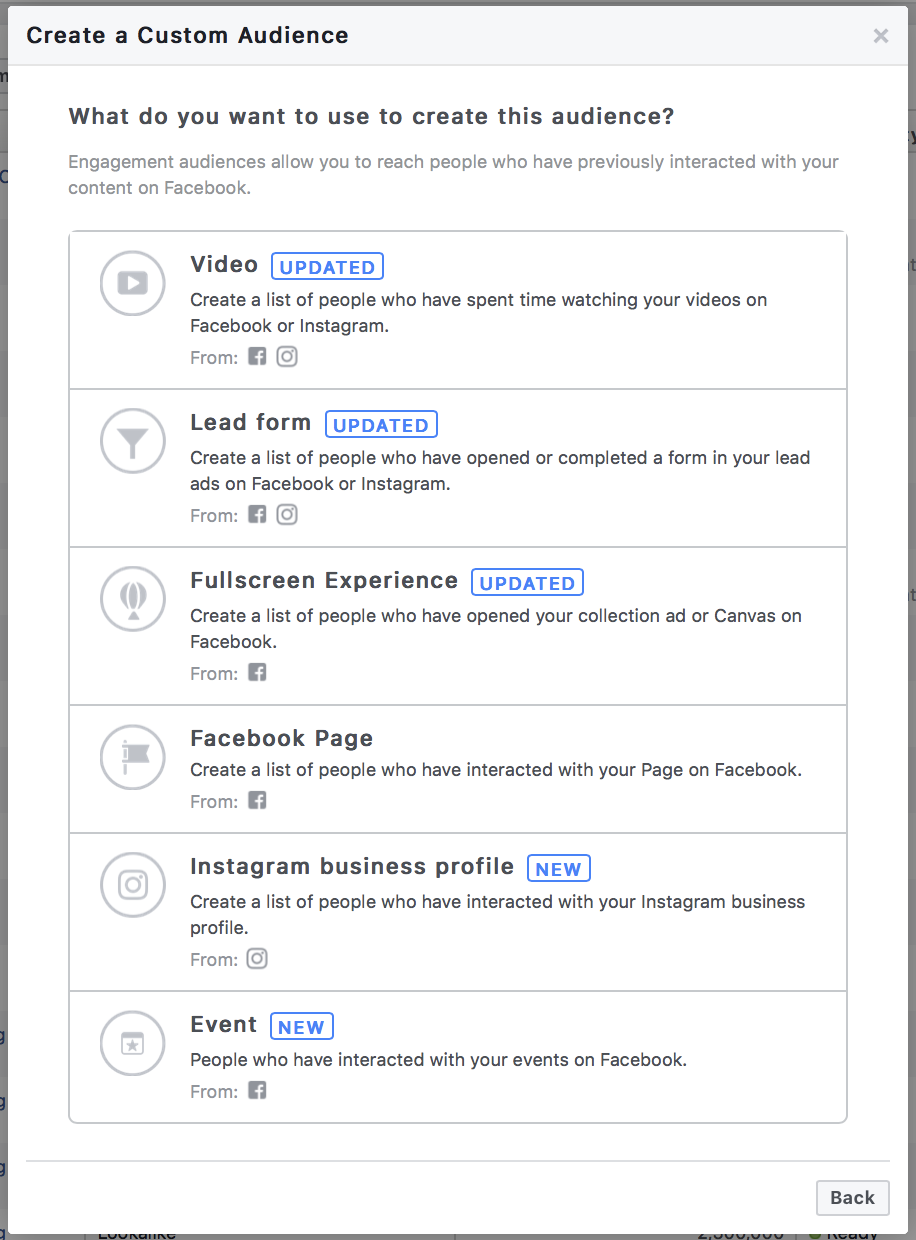Click the Facebook source icon under Fullscreen Experience
Viewport: 916px width, 1240px height.
257,672
